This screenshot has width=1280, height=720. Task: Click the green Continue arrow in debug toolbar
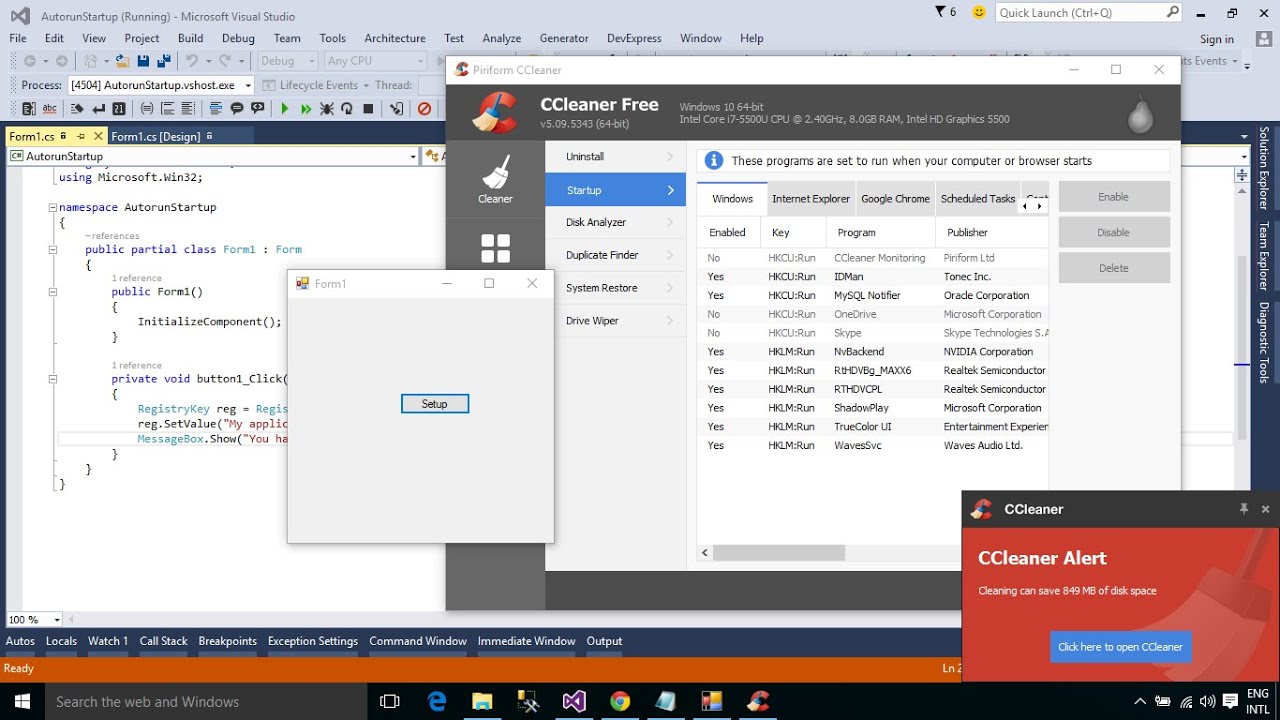pos(285,109)
